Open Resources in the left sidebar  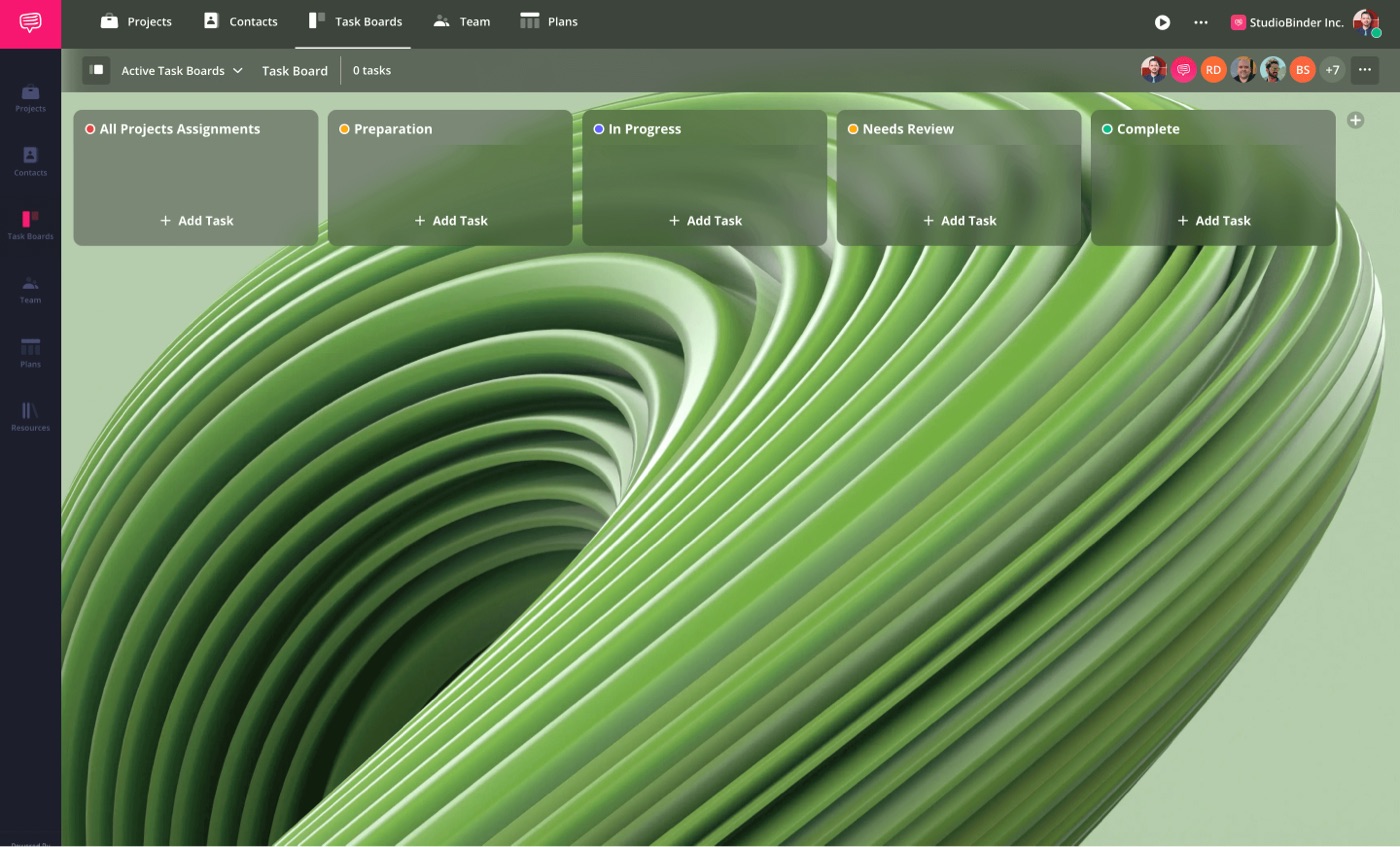tap(30, 416)
